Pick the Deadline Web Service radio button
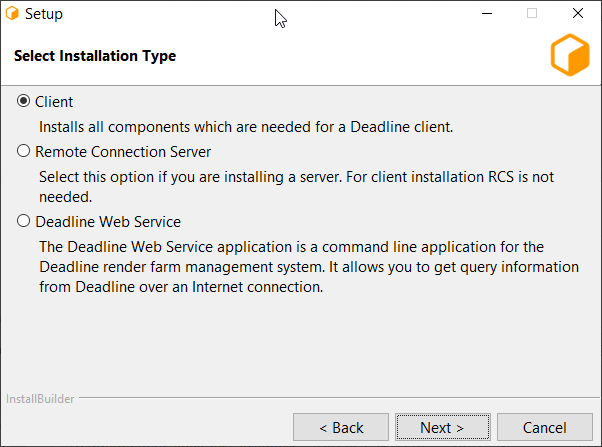The image size is (602, 447). click(x=24, y=222)
